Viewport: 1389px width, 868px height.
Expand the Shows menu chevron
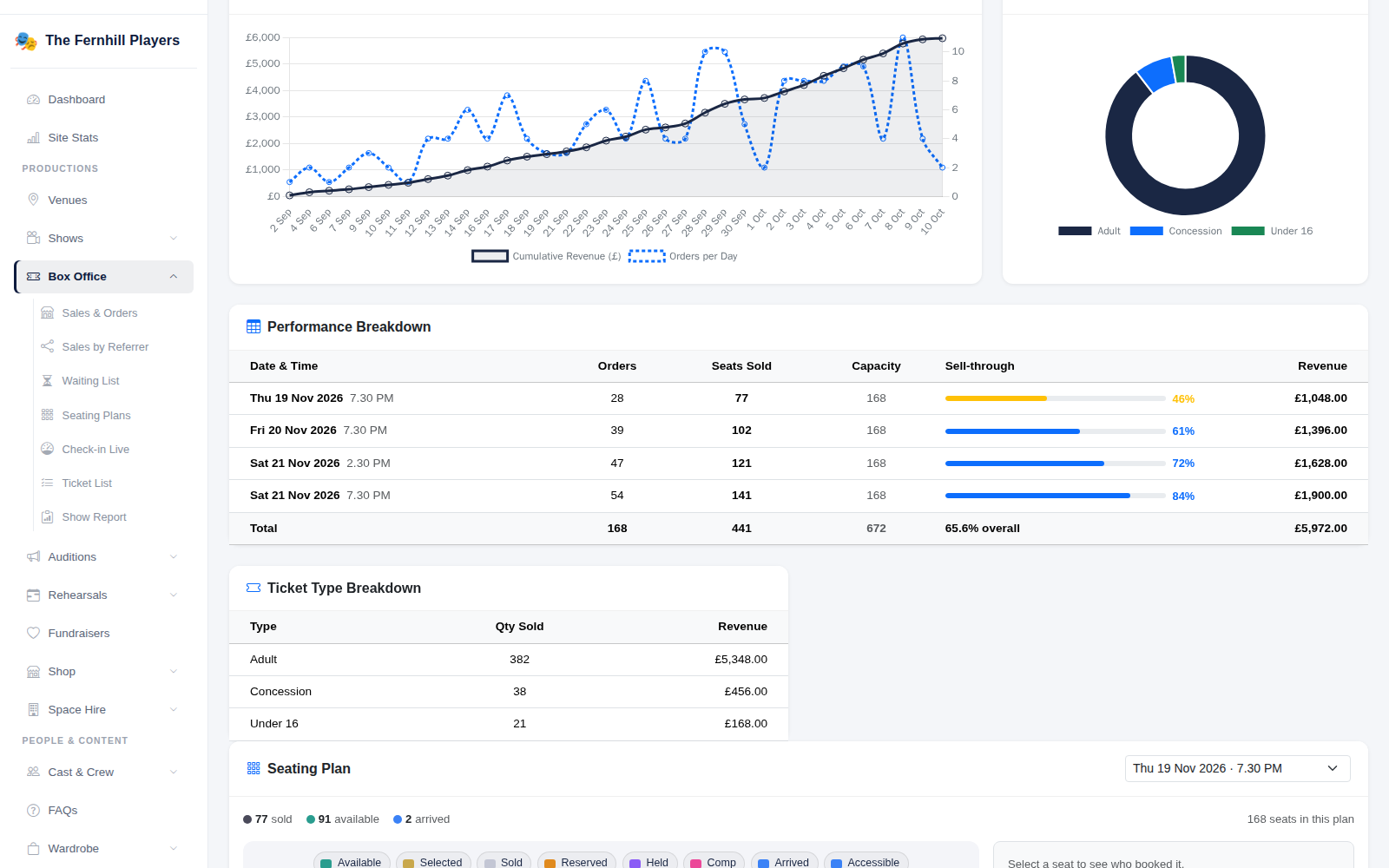pos(174,239)
